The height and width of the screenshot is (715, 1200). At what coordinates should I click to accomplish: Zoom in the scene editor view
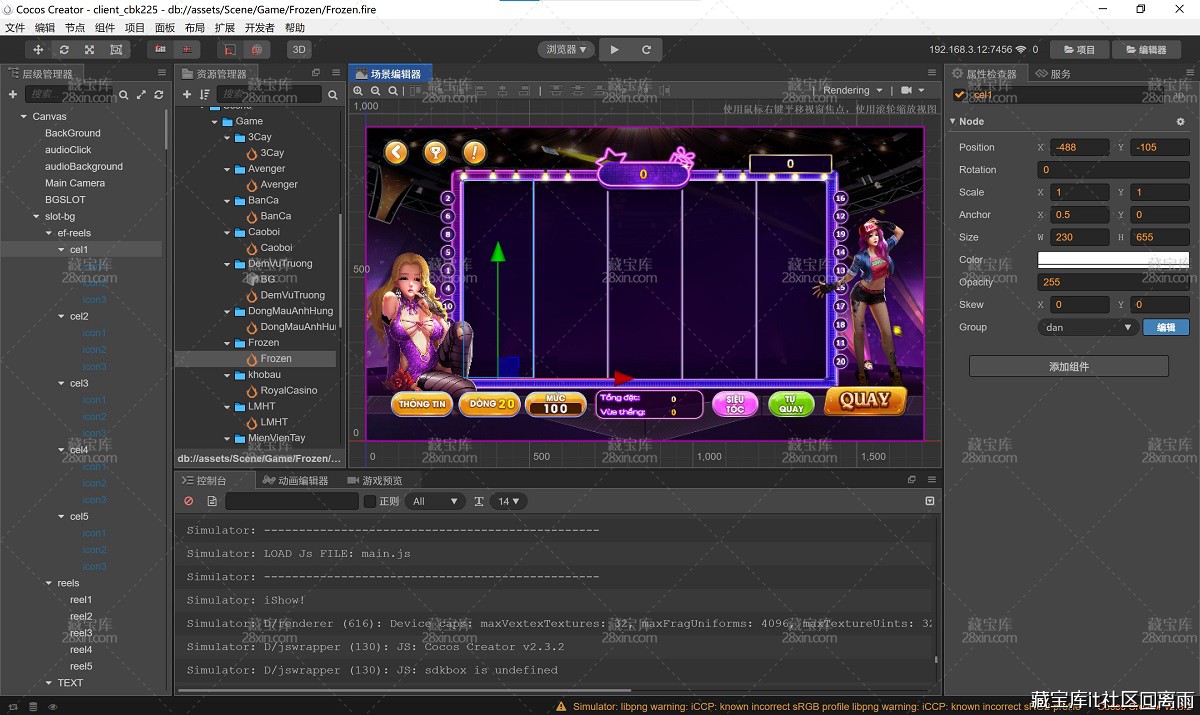[358, 90]
